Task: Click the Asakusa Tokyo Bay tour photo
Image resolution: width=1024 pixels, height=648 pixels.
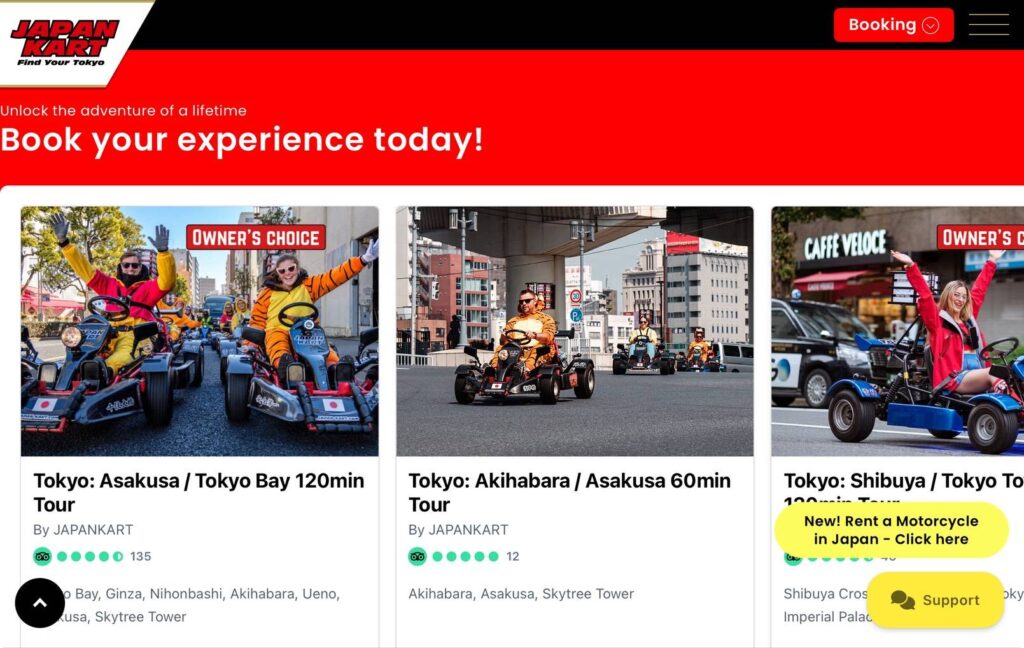Action: 199,331
